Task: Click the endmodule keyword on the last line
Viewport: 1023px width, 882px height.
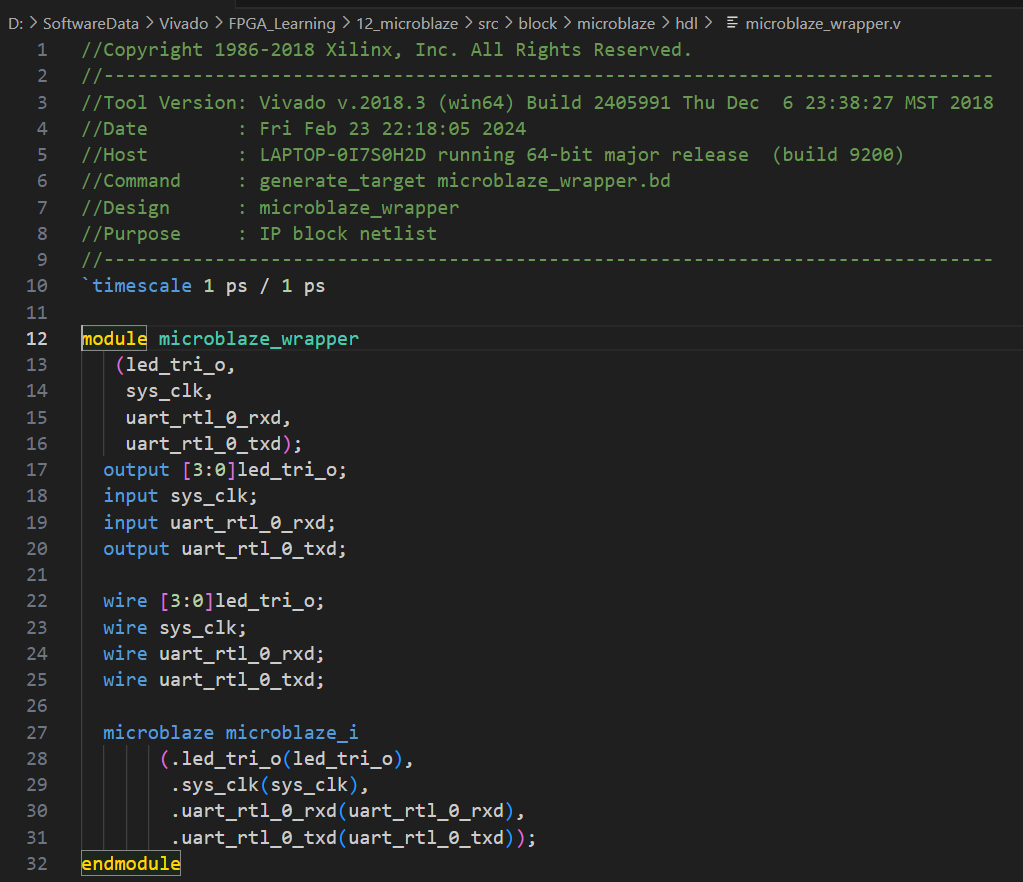Action: coord(131,863)
